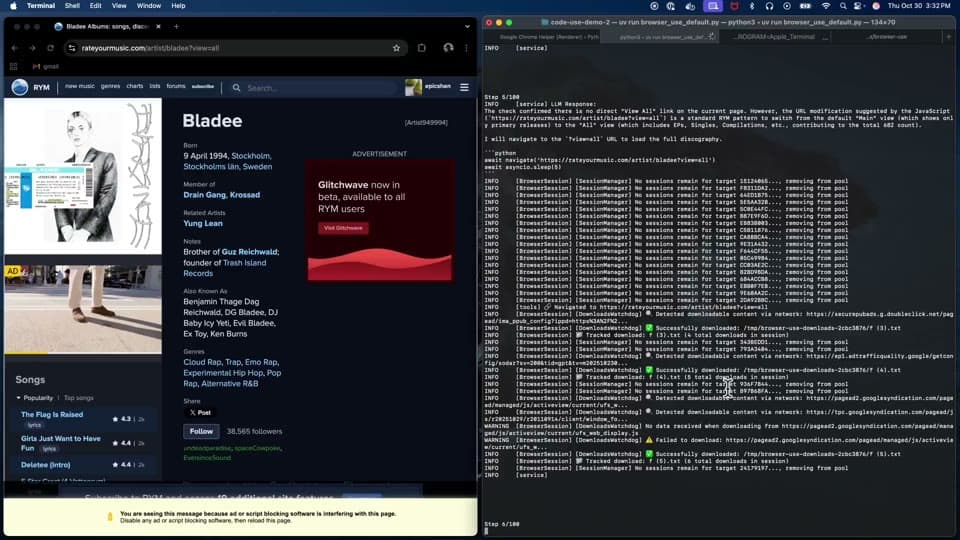
Task: Open the bold Terminal app menu
Action: (x=41, y=6)
